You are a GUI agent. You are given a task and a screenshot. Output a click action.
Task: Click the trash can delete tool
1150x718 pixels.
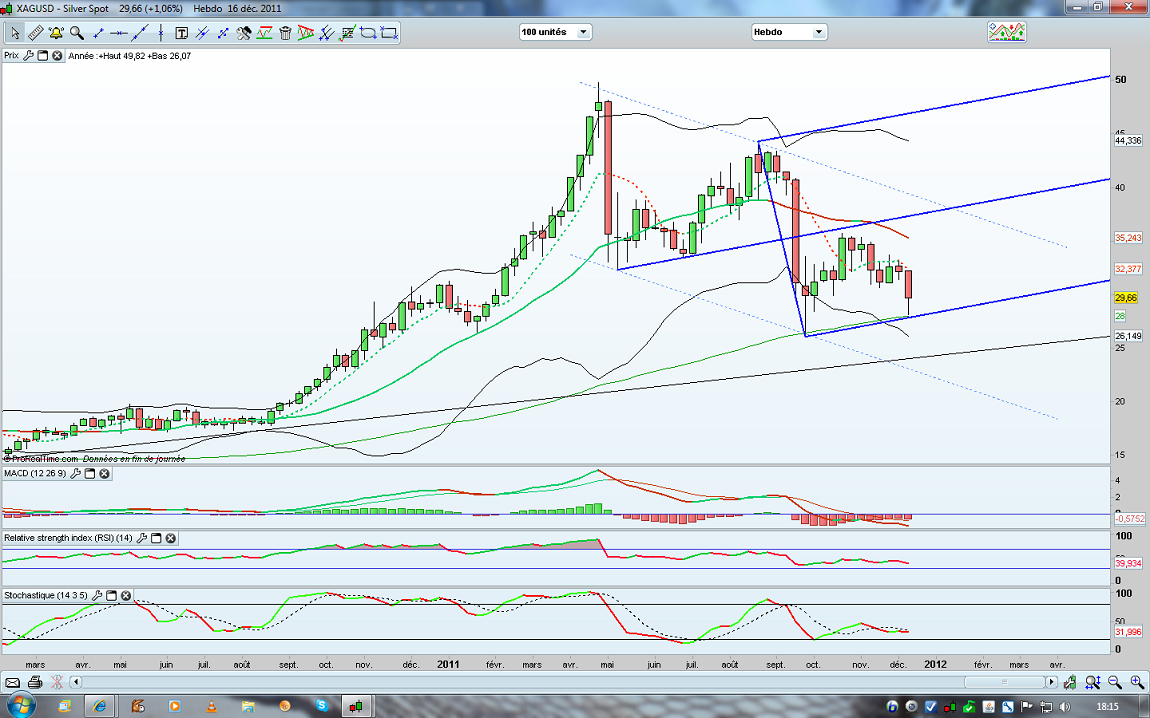coord(285,33)
